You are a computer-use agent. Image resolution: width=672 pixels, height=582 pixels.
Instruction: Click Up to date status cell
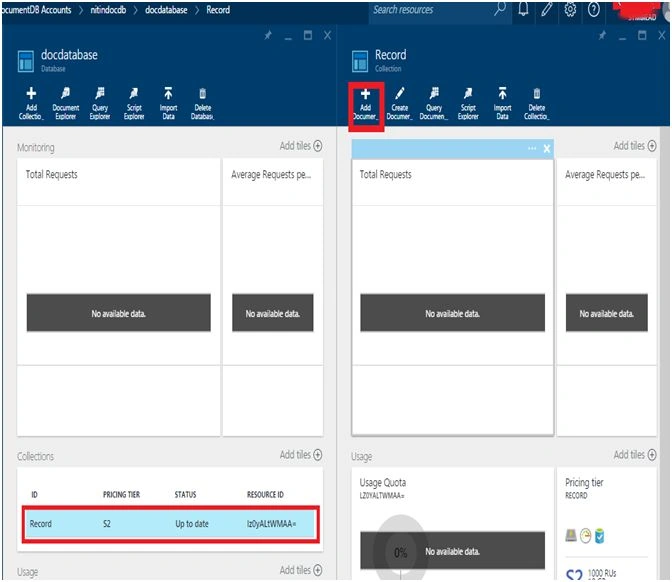pos(192,524)
